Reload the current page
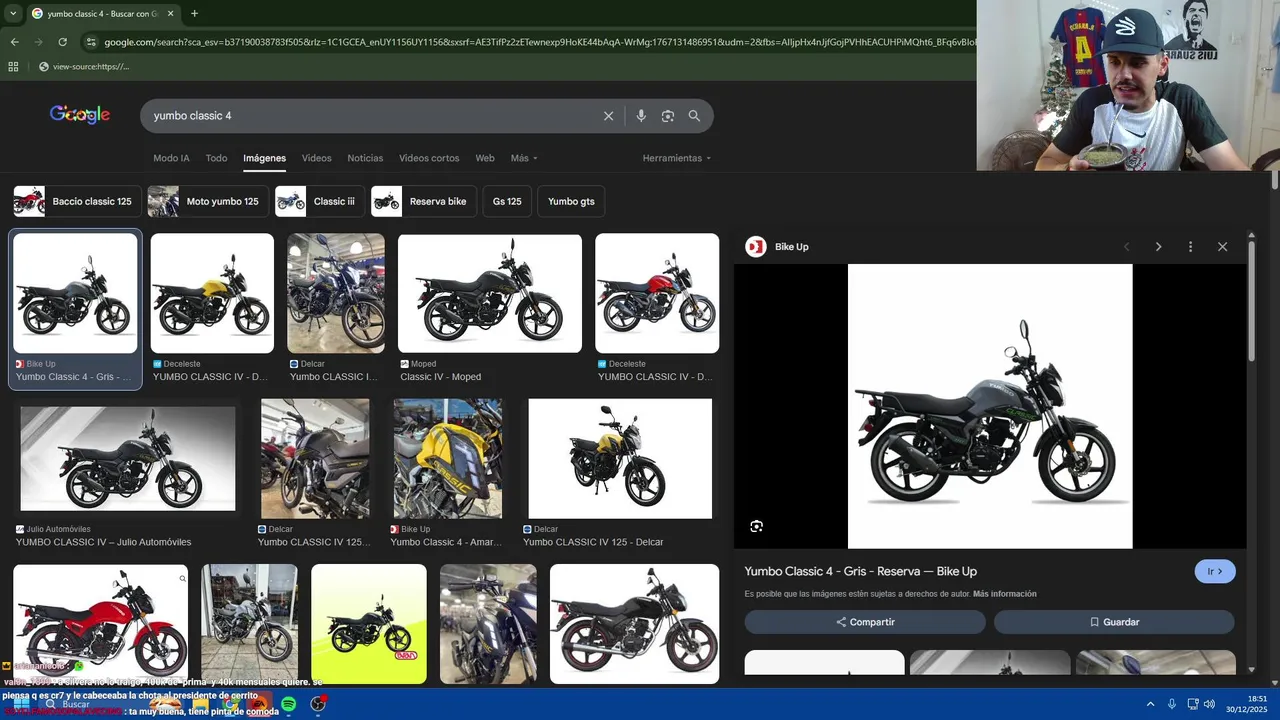Viewport: 1280px width, 720px height. 62,42
